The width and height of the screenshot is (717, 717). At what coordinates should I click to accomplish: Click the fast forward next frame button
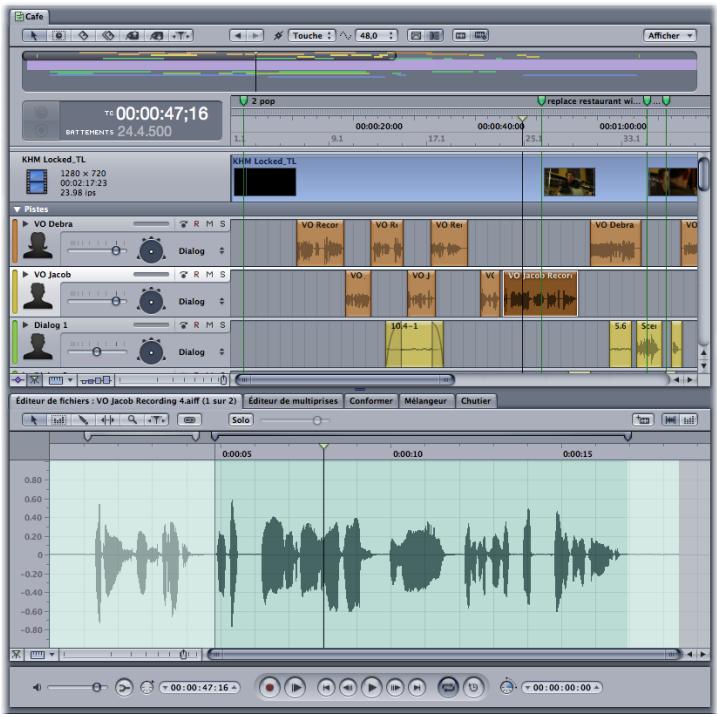pyautogui.click(x=395, y=687)
